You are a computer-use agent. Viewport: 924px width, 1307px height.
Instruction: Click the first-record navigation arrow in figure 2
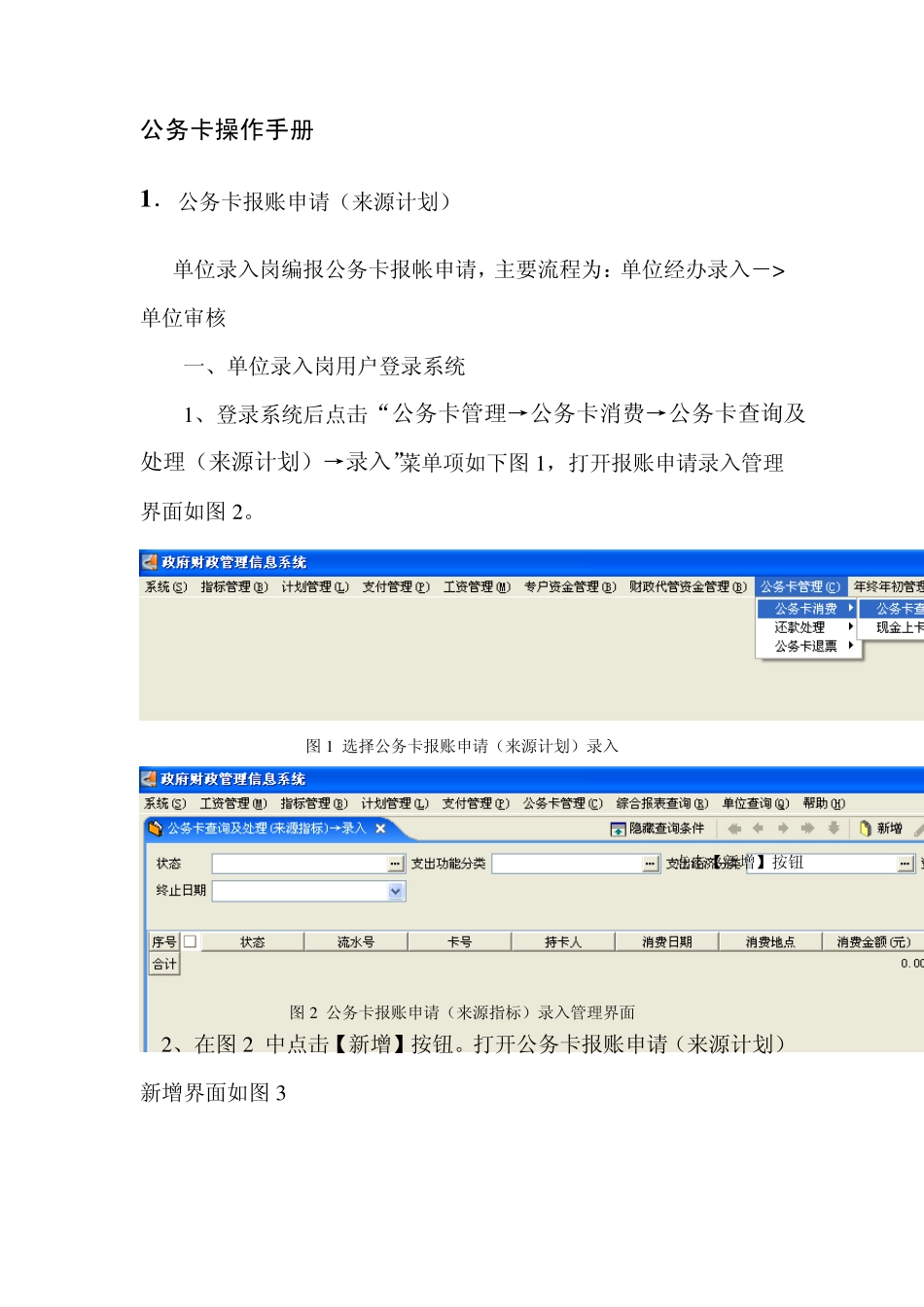734,829
